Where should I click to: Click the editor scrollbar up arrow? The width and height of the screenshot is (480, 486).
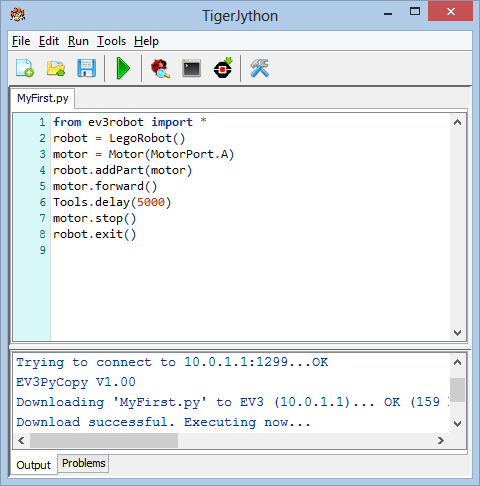[x=457, y=122]
